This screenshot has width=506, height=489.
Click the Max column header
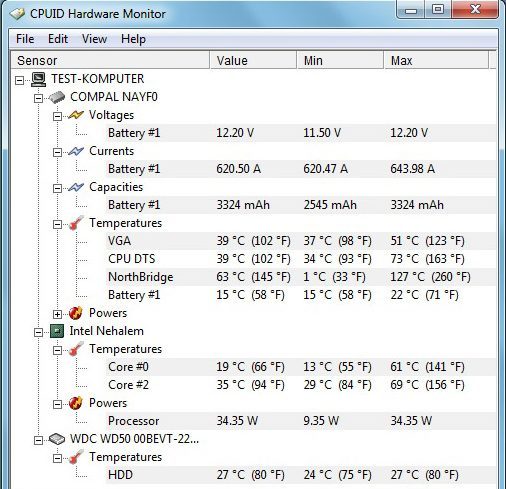pos(437,60)
